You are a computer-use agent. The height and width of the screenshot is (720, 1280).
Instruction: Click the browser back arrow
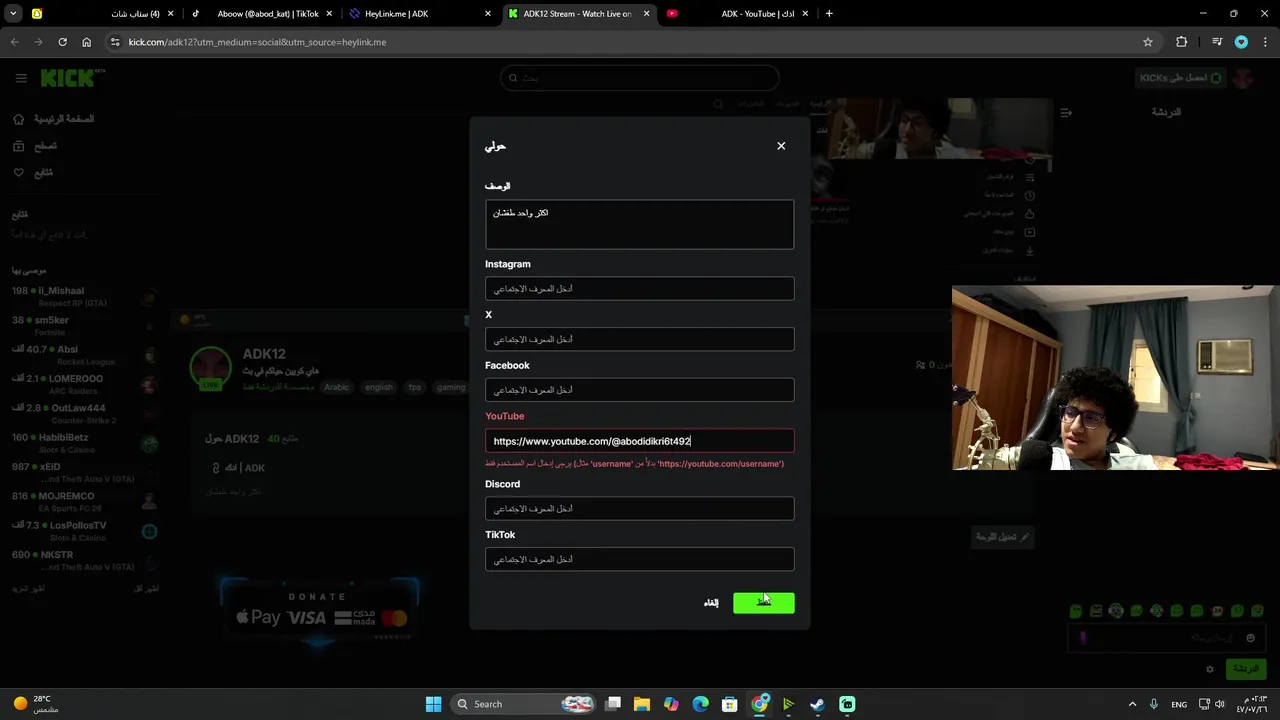[14, 42]
